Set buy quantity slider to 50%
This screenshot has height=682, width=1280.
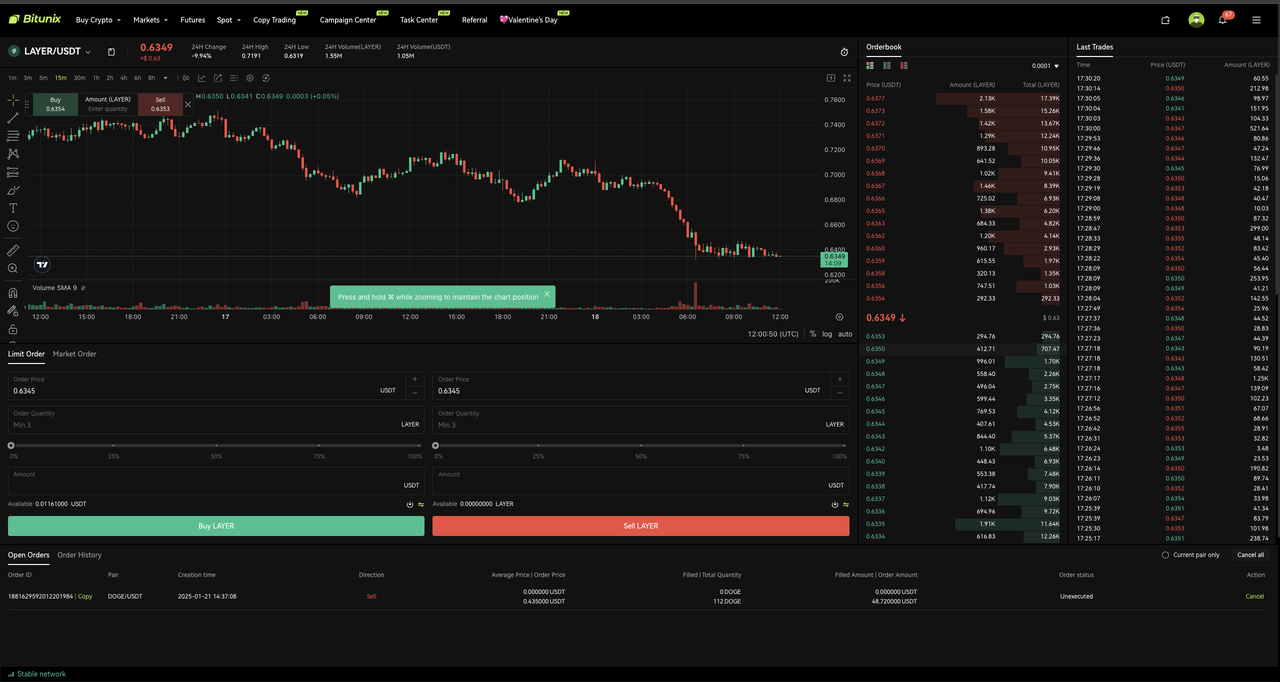tap(215, 445)
